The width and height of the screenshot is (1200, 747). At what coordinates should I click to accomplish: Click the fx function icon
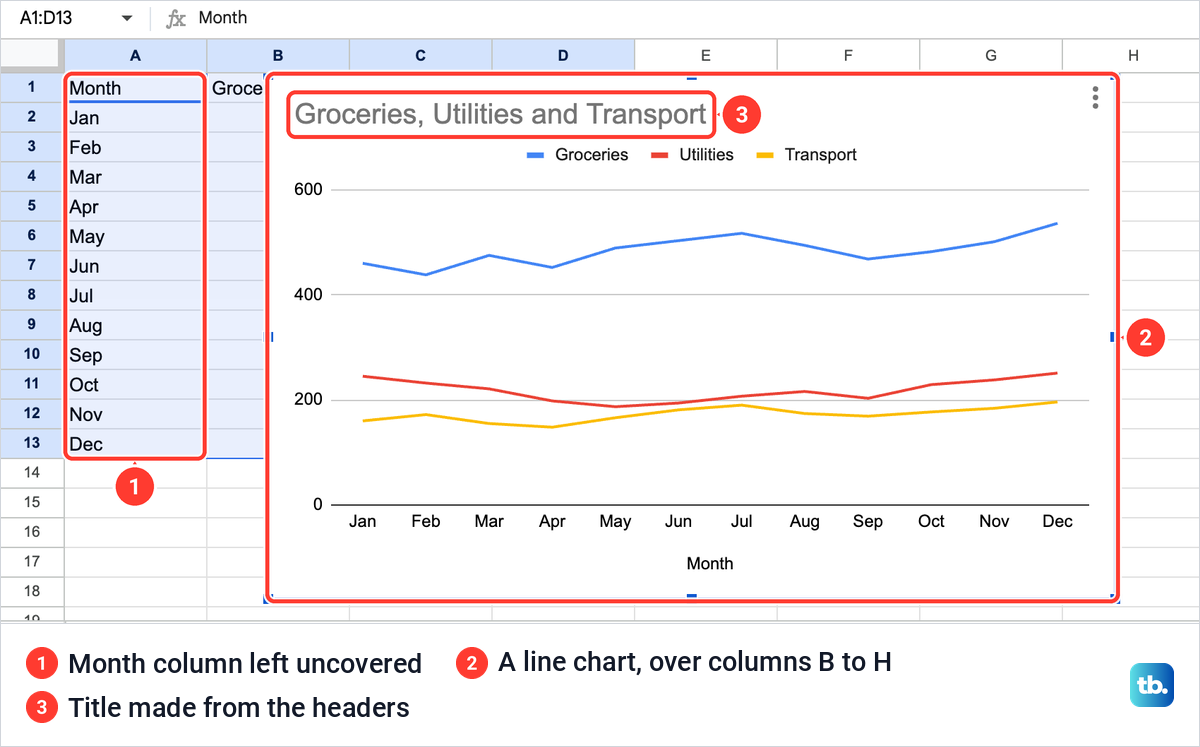point(176,18)
